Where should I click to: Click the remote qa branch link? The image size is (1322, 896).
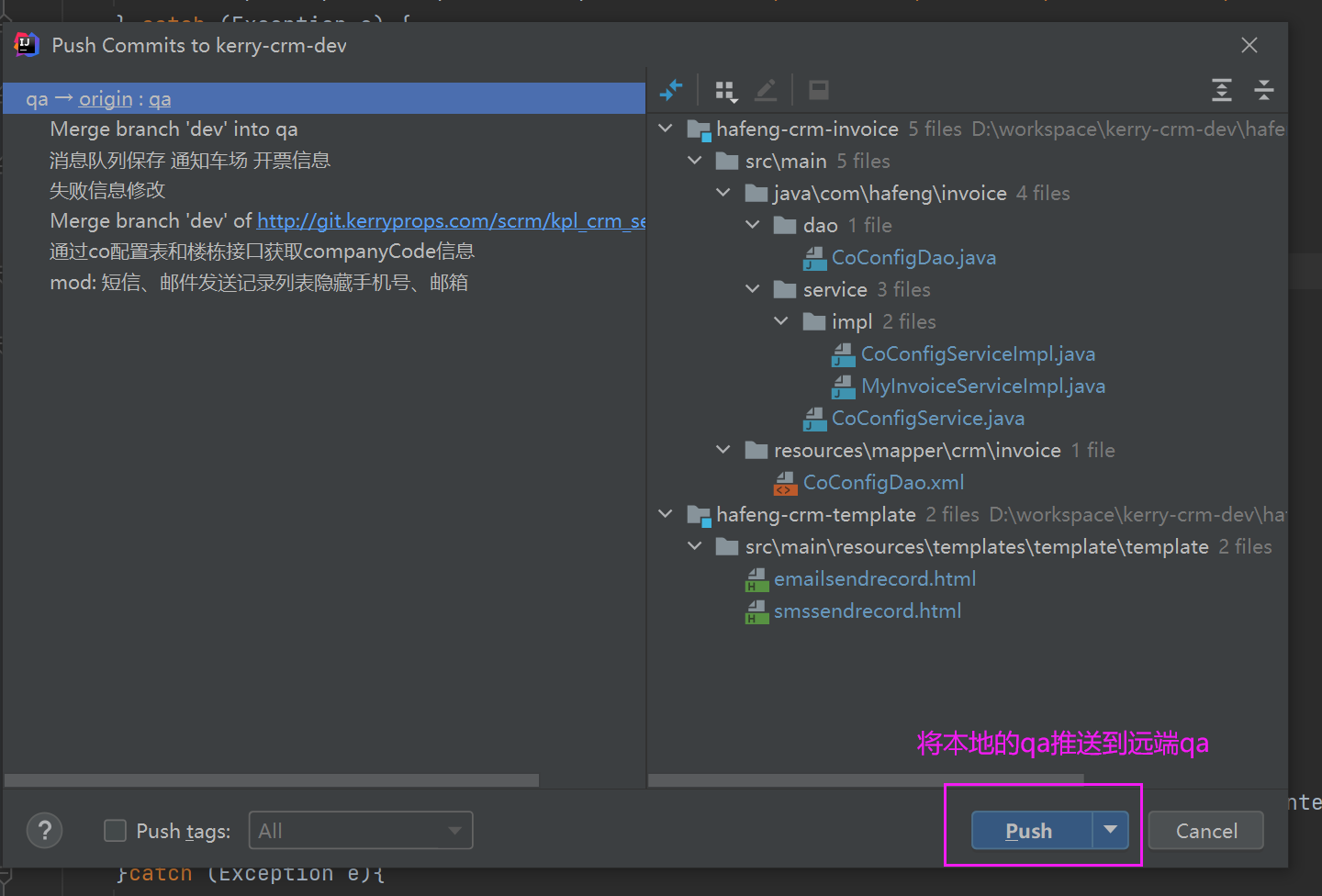[161, 99]
